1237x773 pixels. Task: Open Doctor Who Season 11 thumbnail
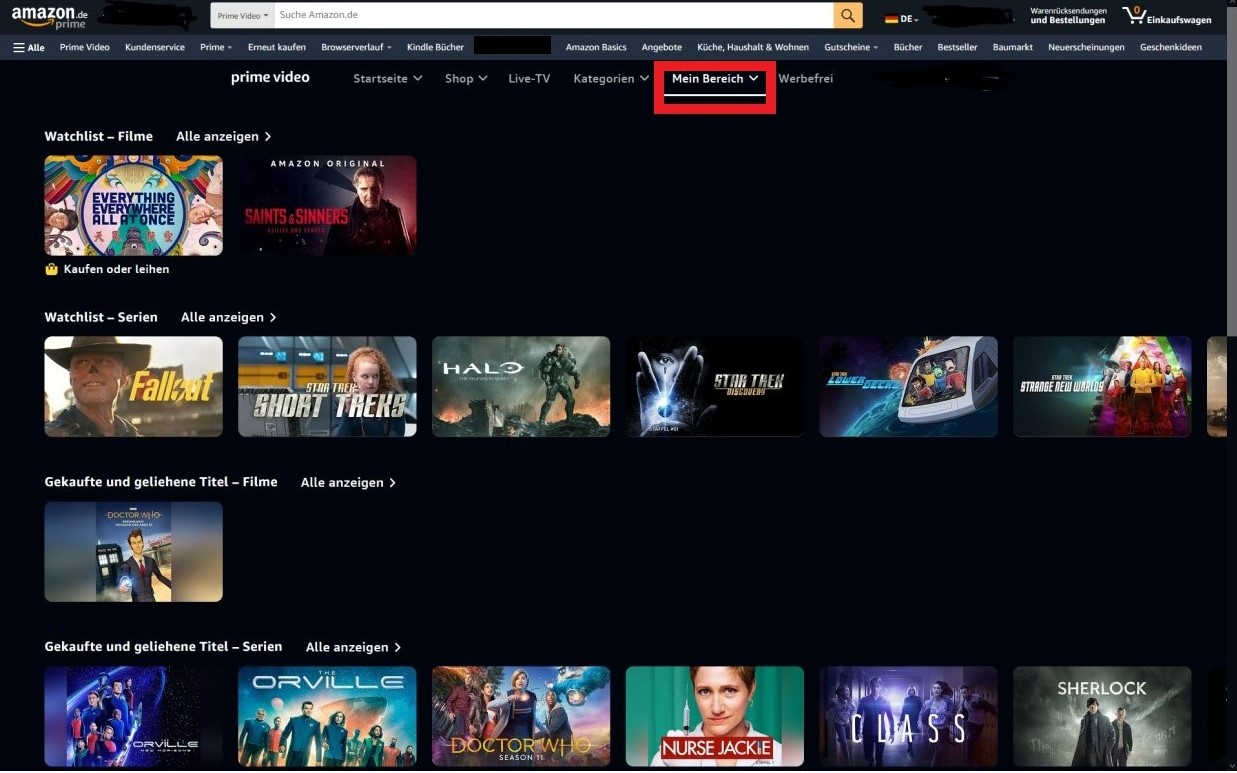(521, 716)
